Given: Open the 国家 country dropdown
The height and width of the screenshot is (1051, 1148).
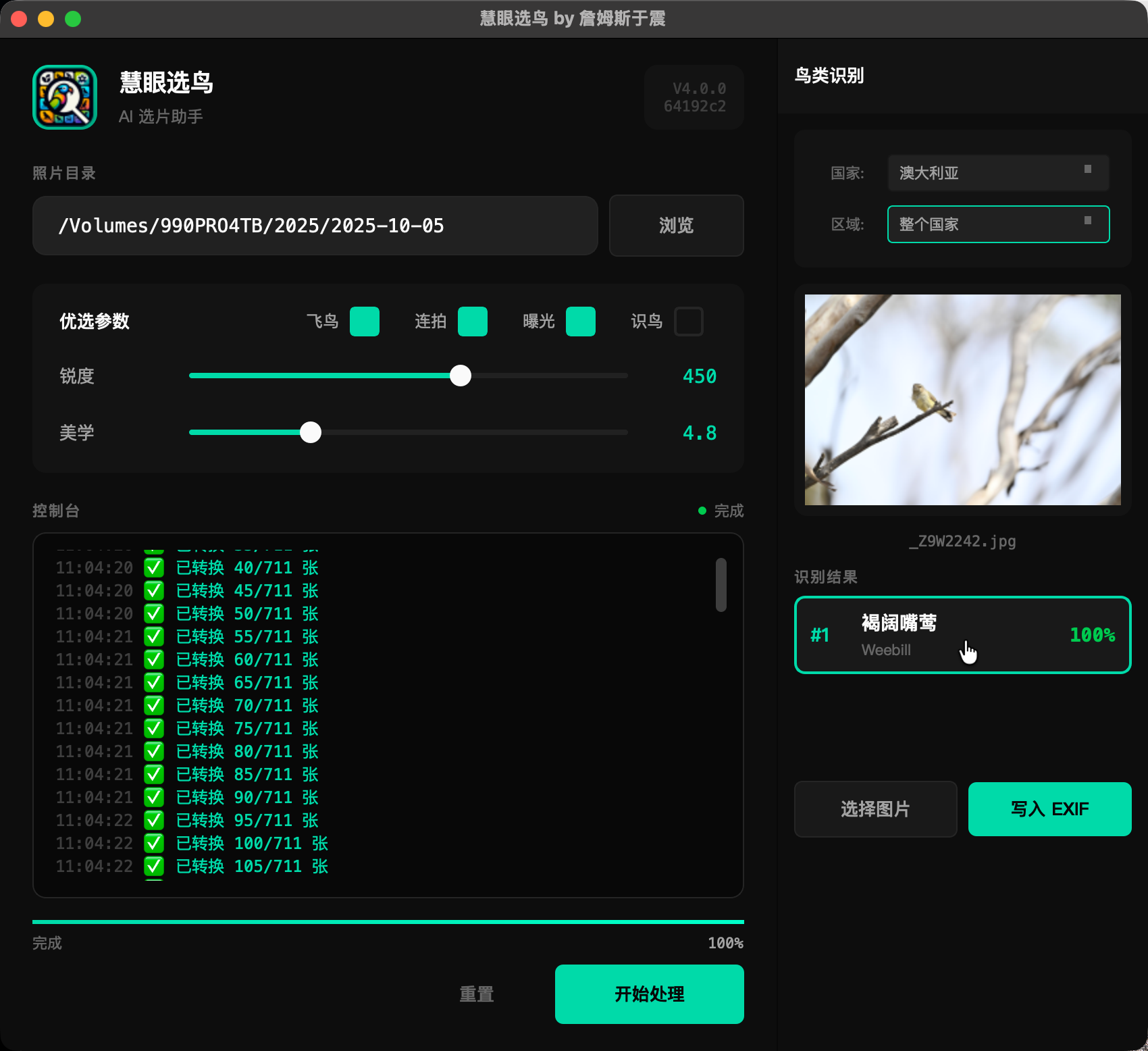Looking at the screenshot, I should pyautogui.click(x=998, y=173).
